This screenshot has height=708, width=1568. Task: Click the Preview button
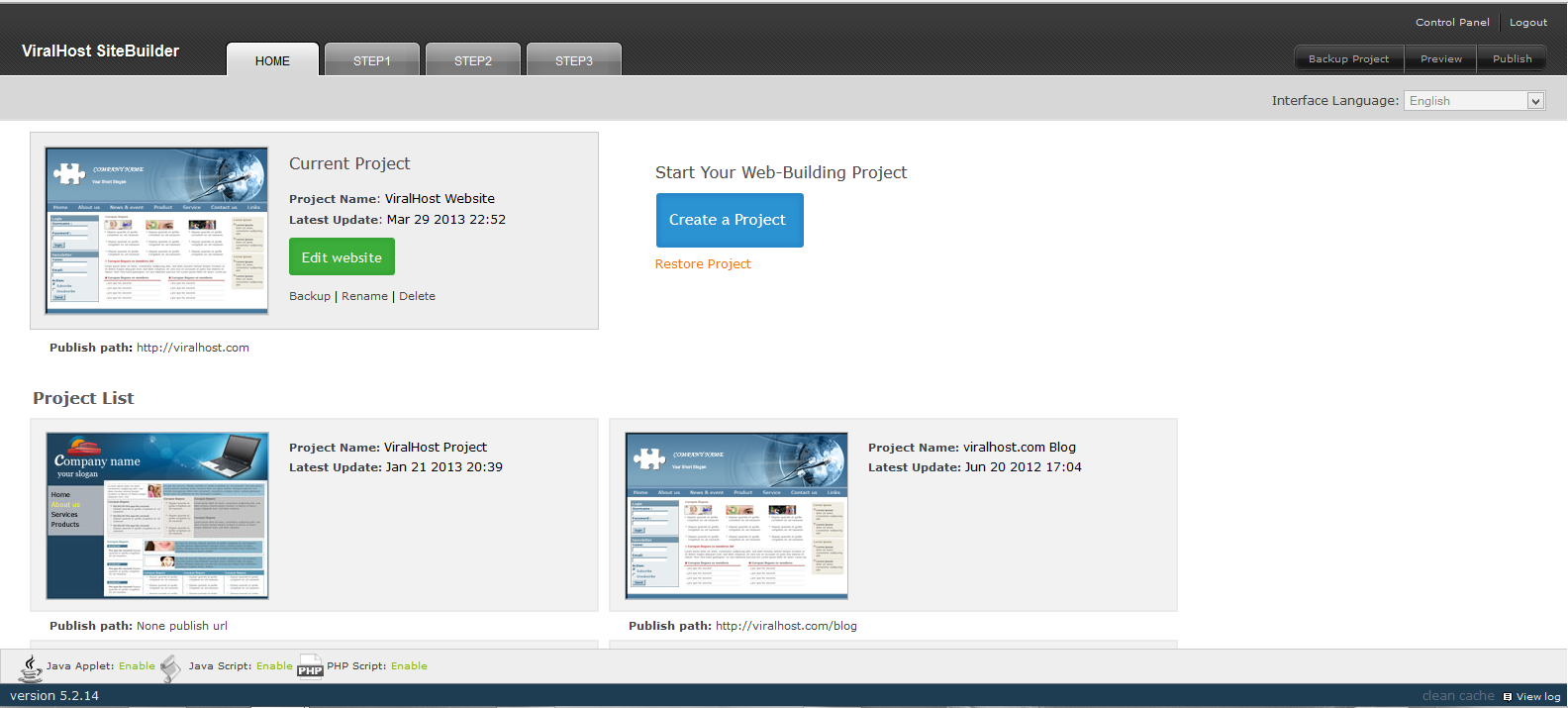(x=1441, y=58)
